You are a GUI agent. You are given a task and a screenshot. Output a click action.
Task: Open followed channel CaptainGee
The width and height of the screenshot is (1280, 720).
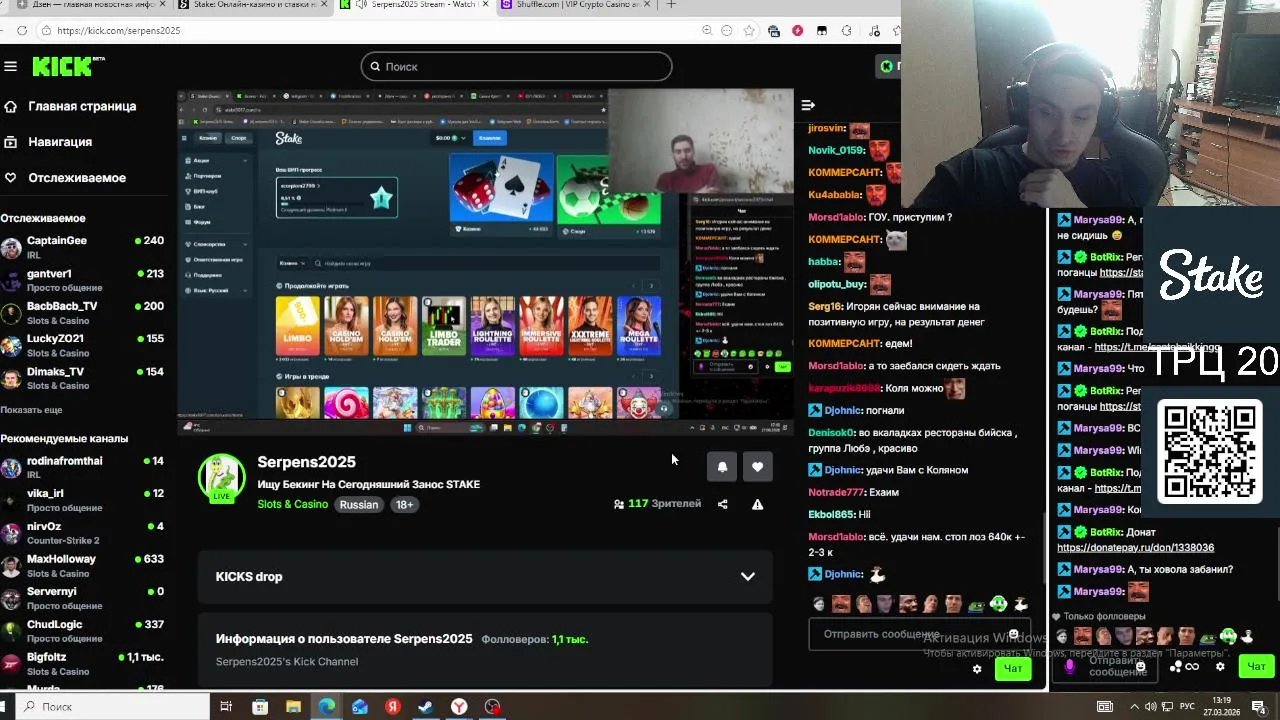pyautogui.click(x=82, y=247)
